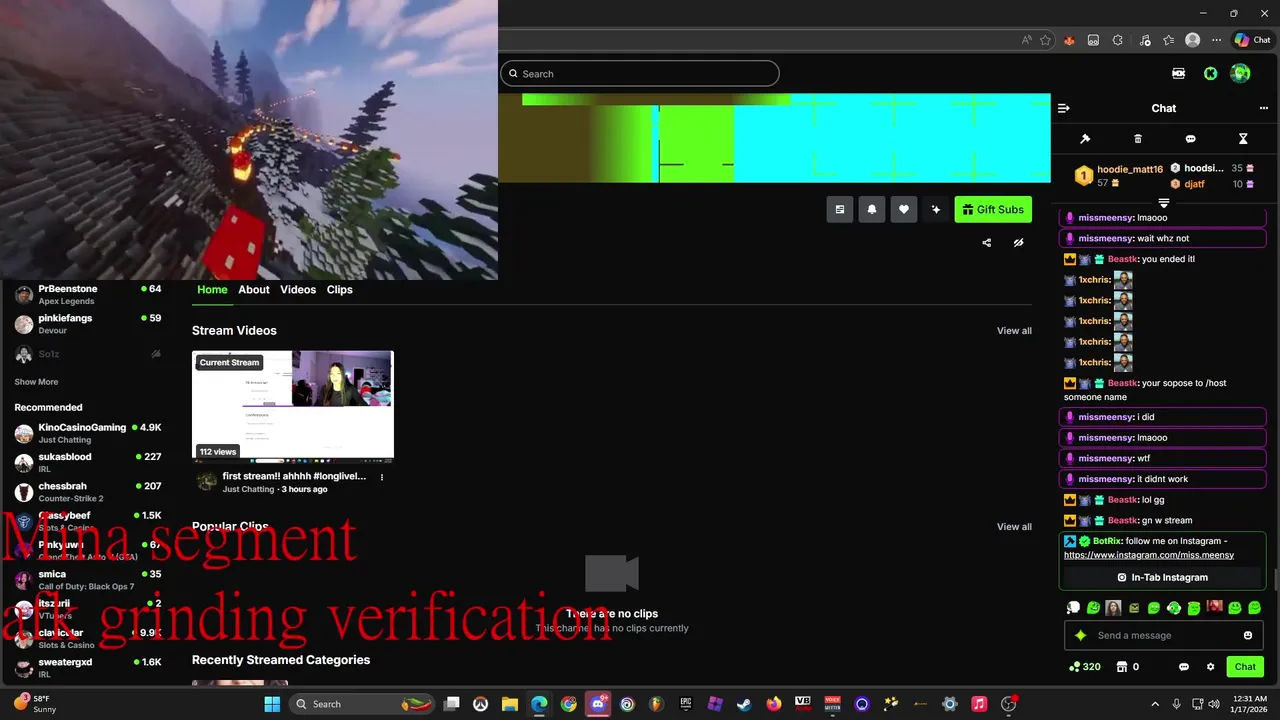Screen dimensions: 1280x720
Task: Open pinkiefangs channel in sidebar
Action: click(x=88, y=324)
